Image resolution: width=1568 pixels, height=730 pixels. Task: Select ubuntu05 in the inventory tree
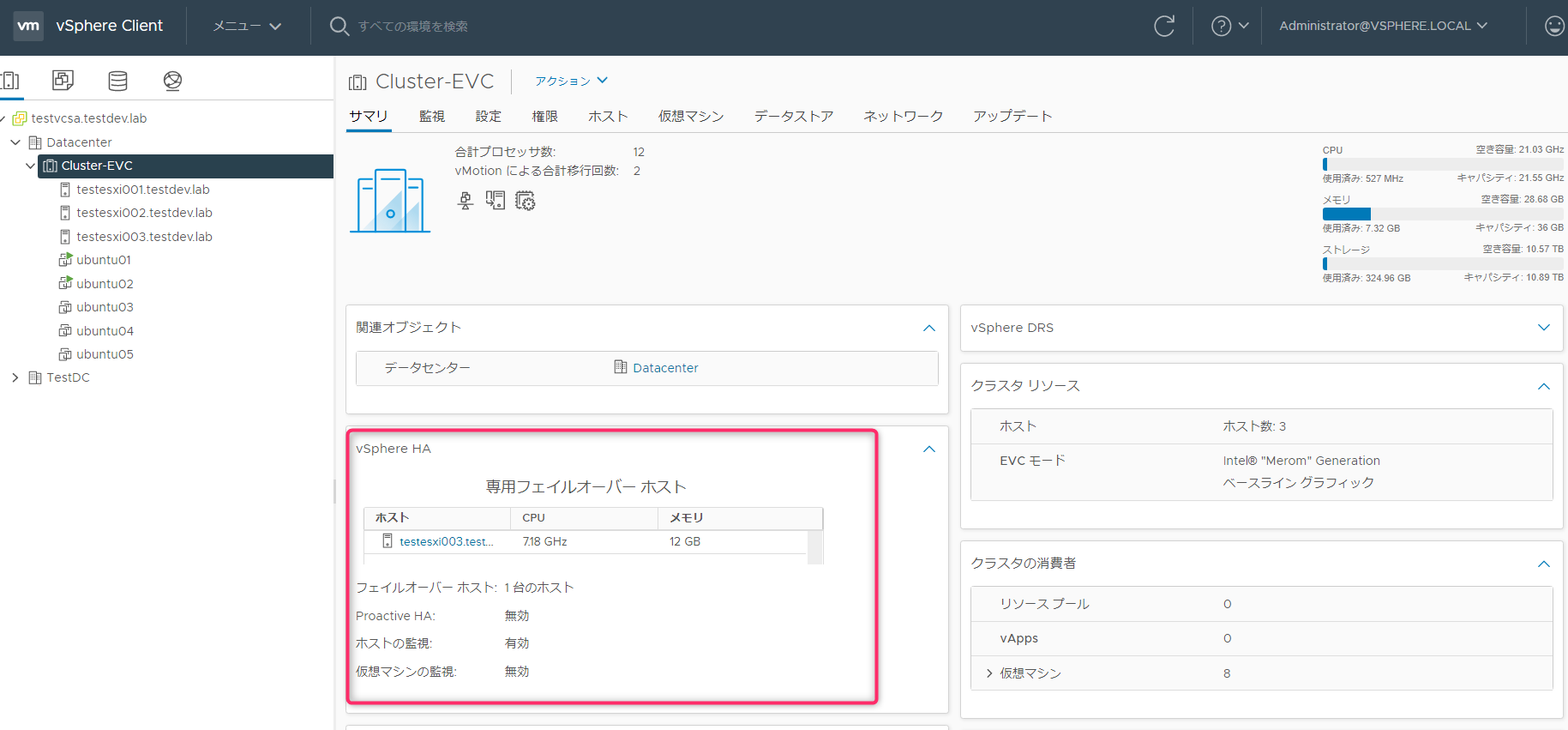(105, 354)
